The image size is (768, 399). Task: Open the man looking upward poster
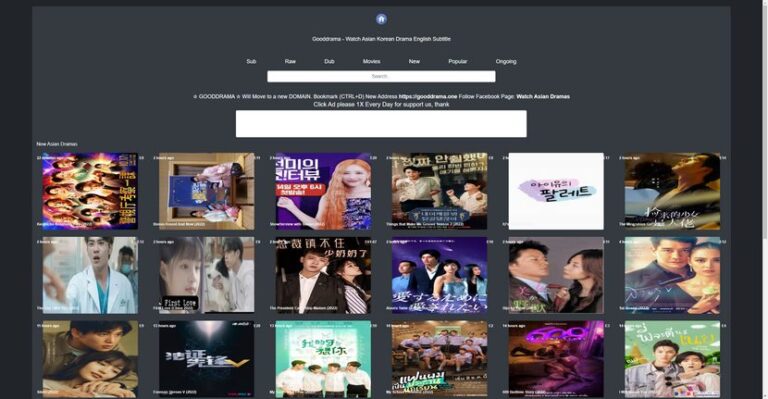[x=672, y=191]
